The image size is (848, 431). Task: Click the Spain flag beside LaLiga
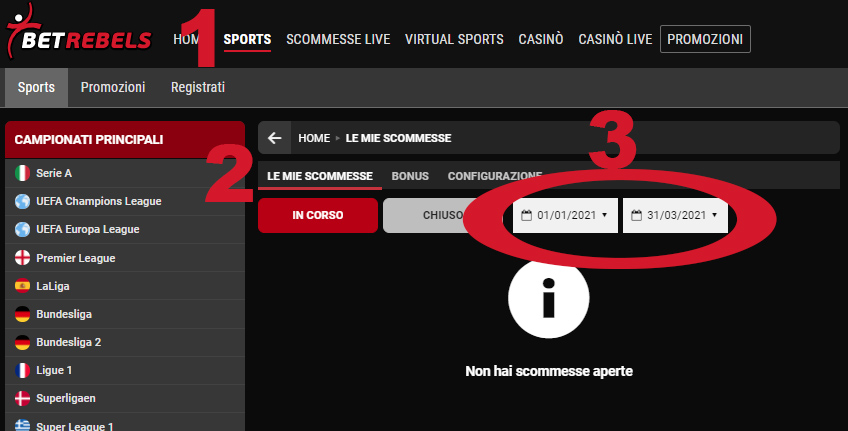22,286
